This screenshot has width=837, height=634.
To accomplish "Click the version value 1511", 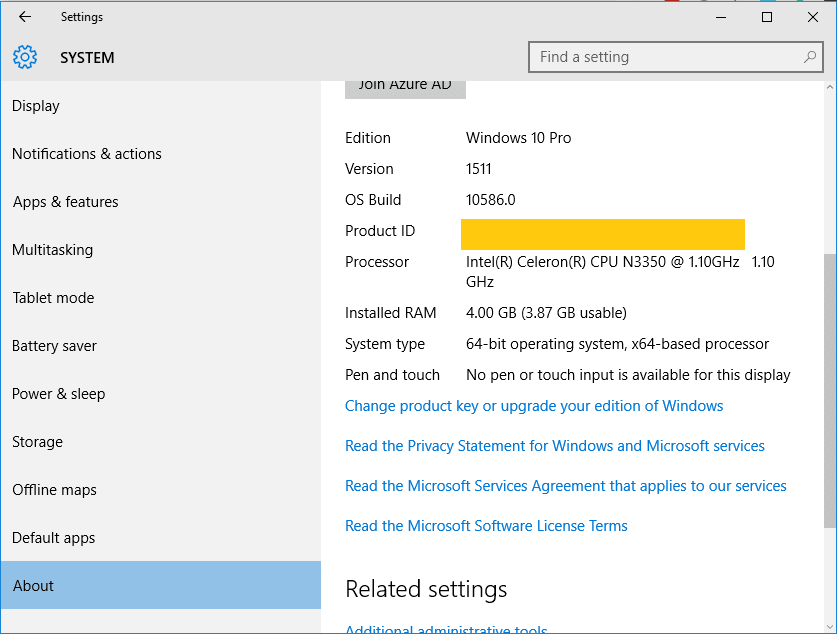I will (x=478, y=169).
